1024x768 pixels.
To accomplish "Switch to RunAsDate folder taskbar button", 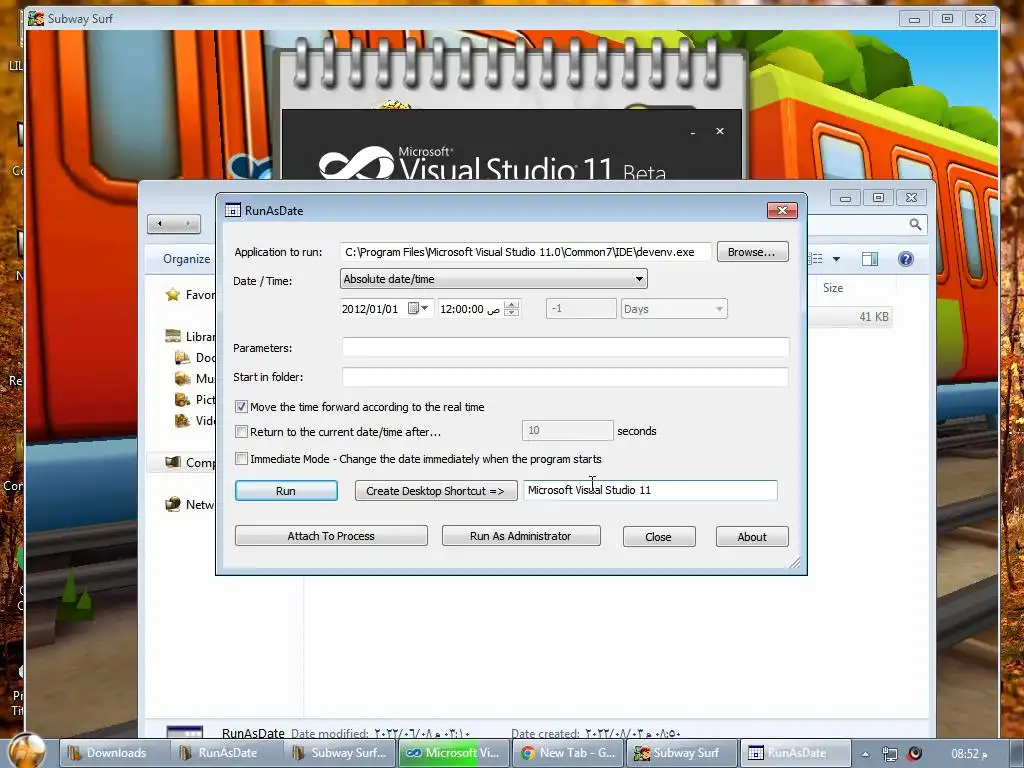I will click(227, 753).
